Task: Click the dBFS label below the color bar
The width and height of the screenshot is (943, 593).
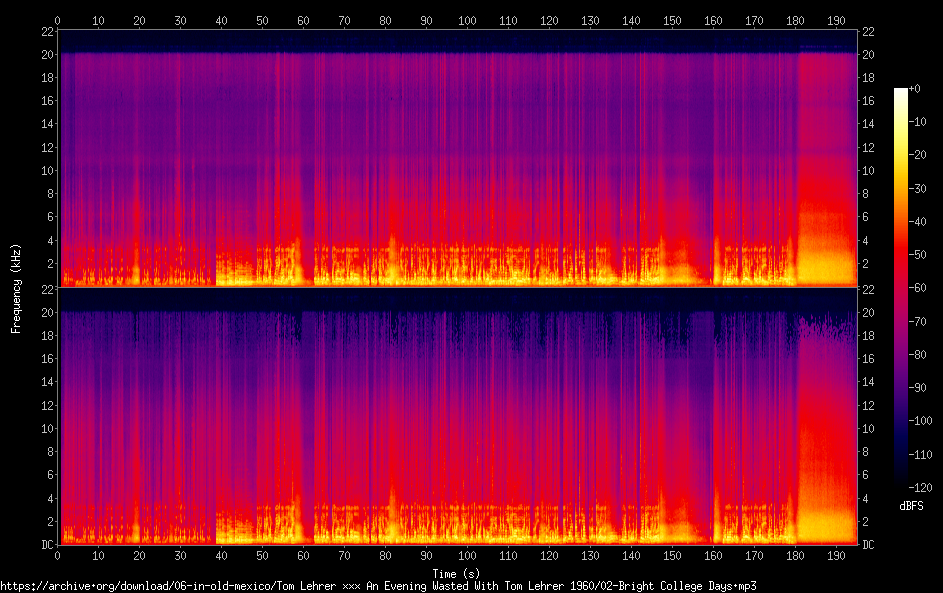Action: pyautogui.click(x=911, y=507)
